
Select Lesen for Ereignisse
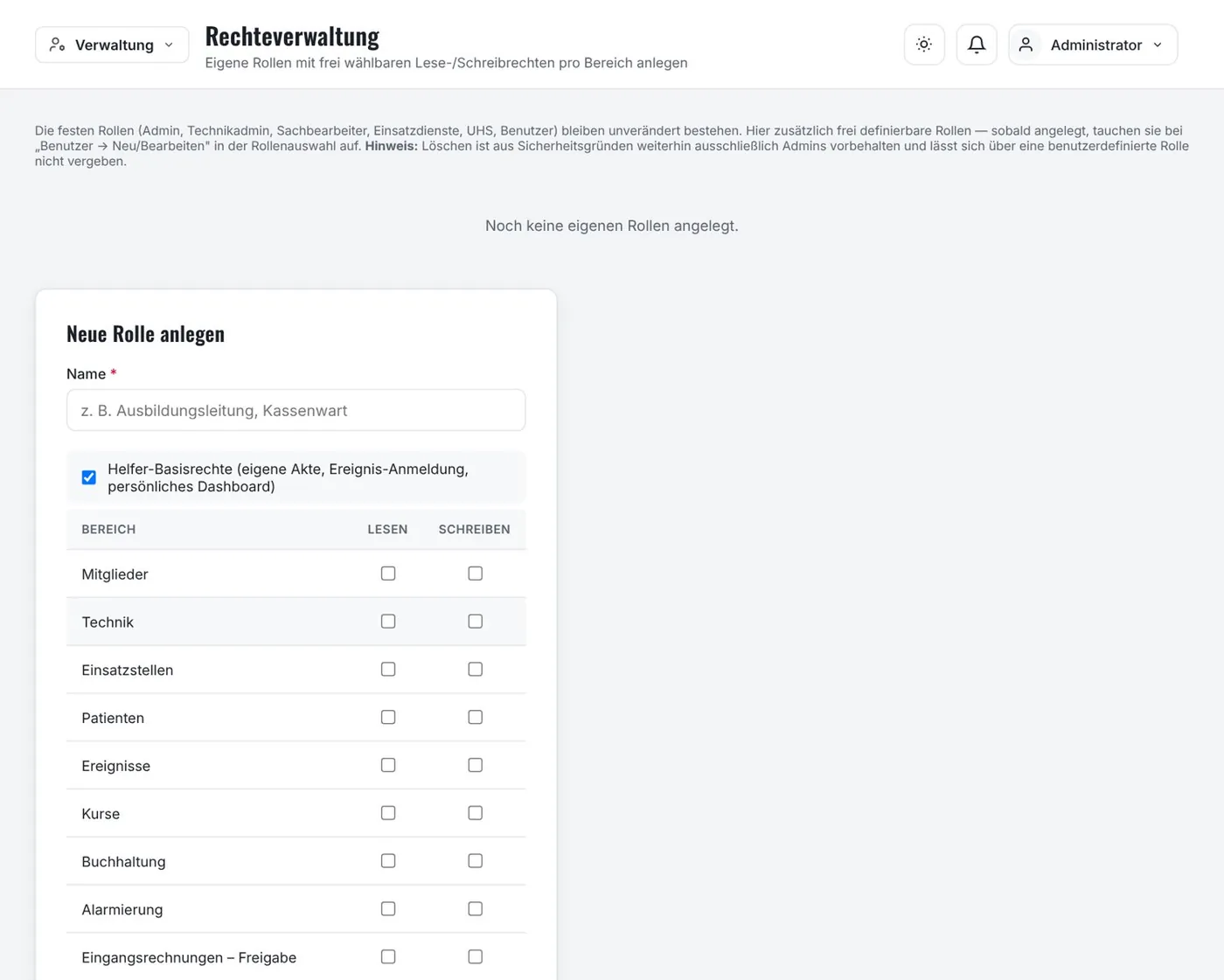(x=388, y=765)
